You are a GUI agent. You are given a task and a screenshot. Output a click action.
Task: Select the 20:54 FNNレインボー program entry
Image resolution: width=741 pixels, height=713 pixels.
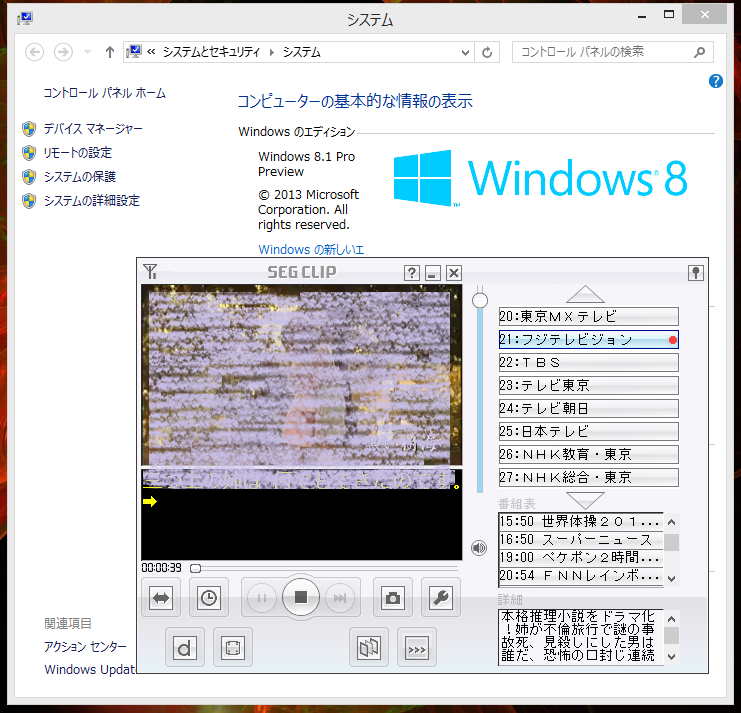coord(581,576)
